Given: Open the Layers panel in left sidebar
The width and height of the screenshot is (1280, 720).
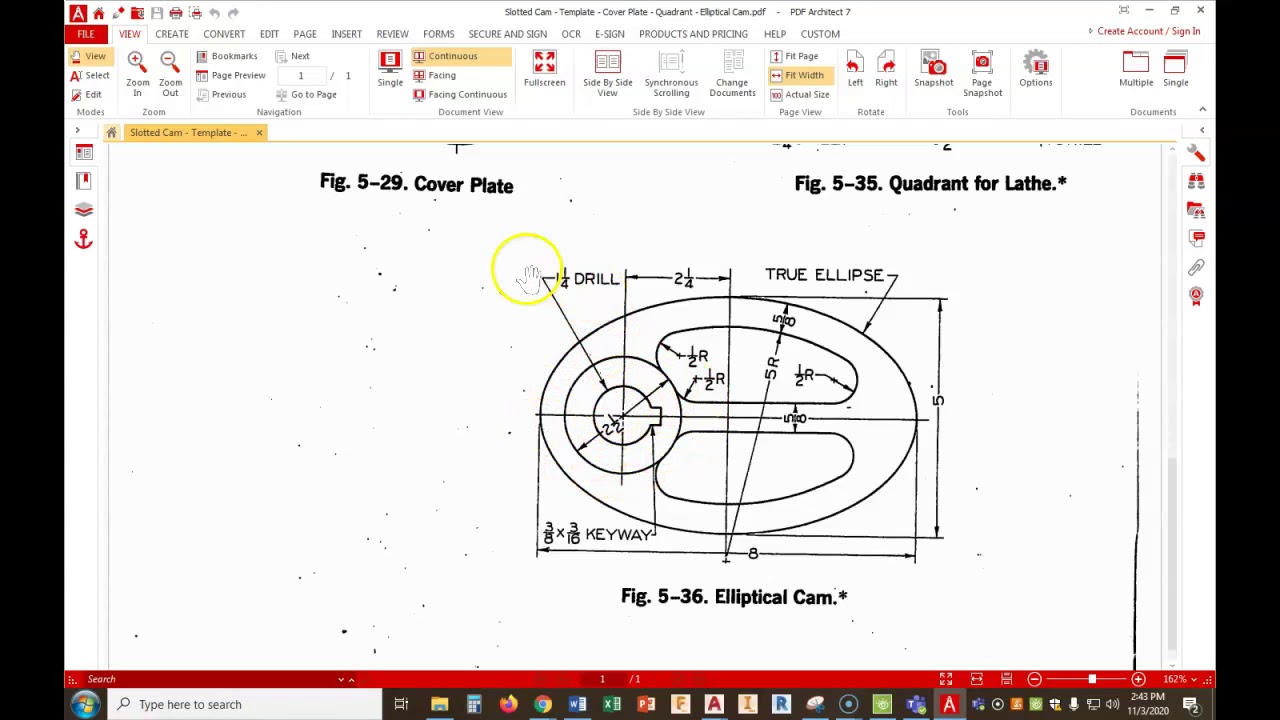Looking at the screenshot, I should [84, 210].
